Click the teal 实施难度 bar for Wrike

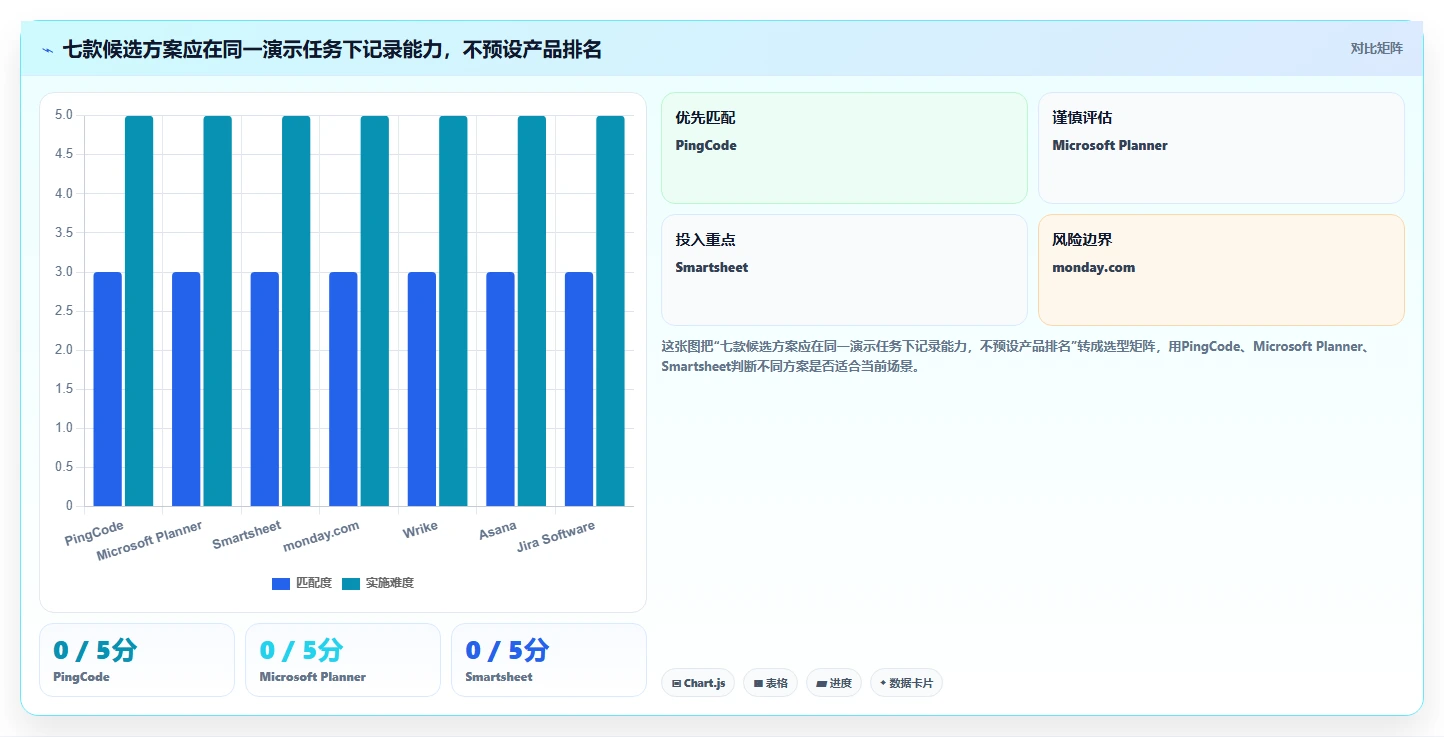tap(453, 311)
